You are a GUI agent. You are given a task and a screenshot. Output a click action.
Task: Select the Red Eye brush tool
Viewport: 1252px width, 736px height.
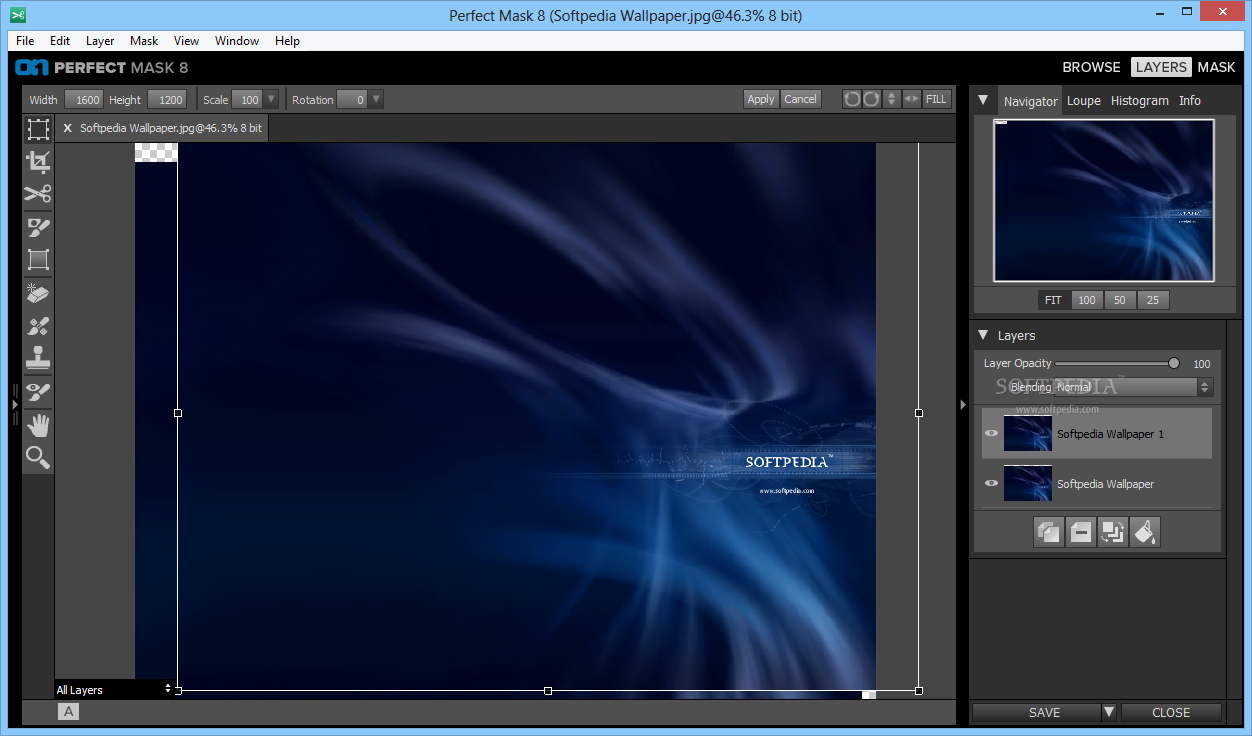click(x=38, y=392)
